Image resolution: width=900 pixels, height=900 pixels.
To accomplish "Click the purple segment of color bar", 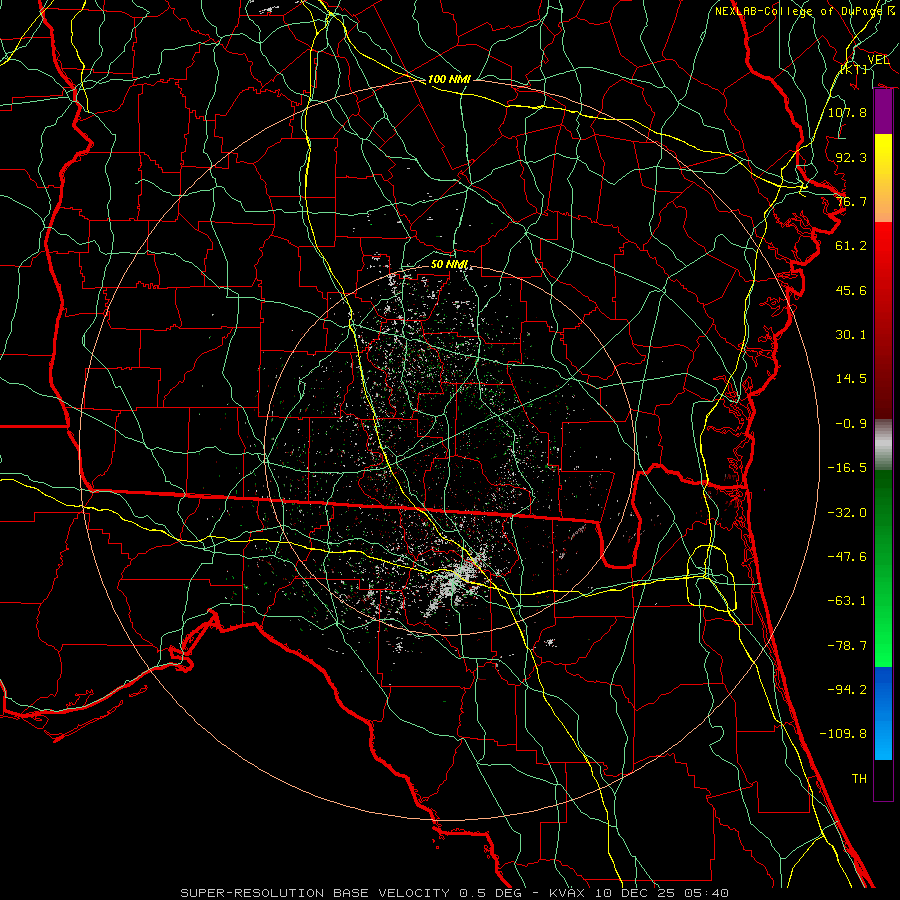I will (883, 112).
